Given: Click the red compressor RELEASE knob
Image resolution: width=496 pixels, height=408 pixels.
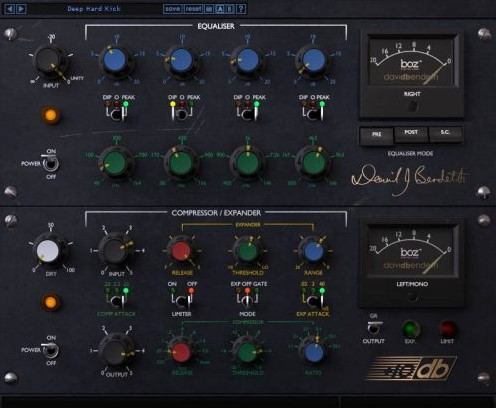Looking at the screenshot, I should click(181, 352).
